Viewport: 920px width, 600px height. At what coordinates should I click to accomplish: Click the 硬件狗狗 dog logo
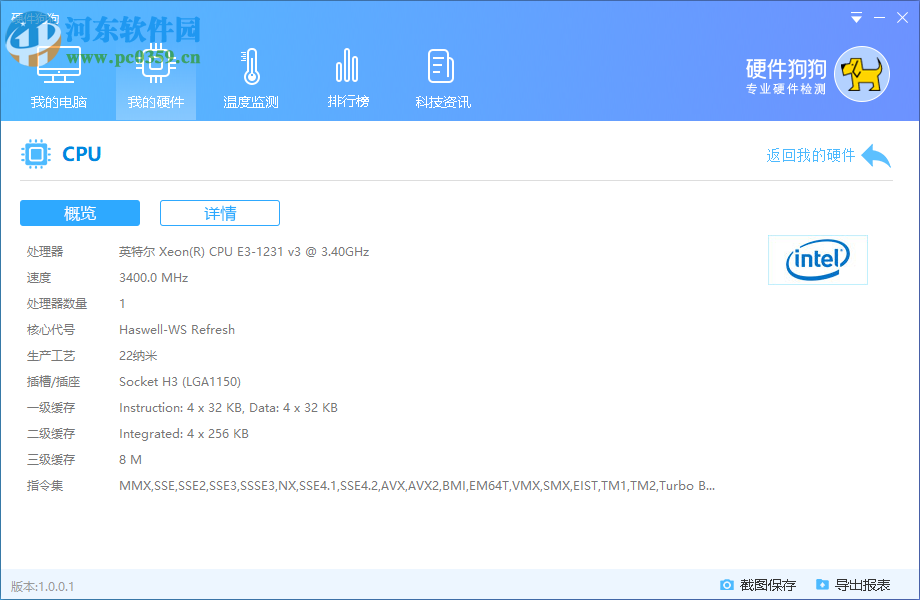tap(858, 73)
